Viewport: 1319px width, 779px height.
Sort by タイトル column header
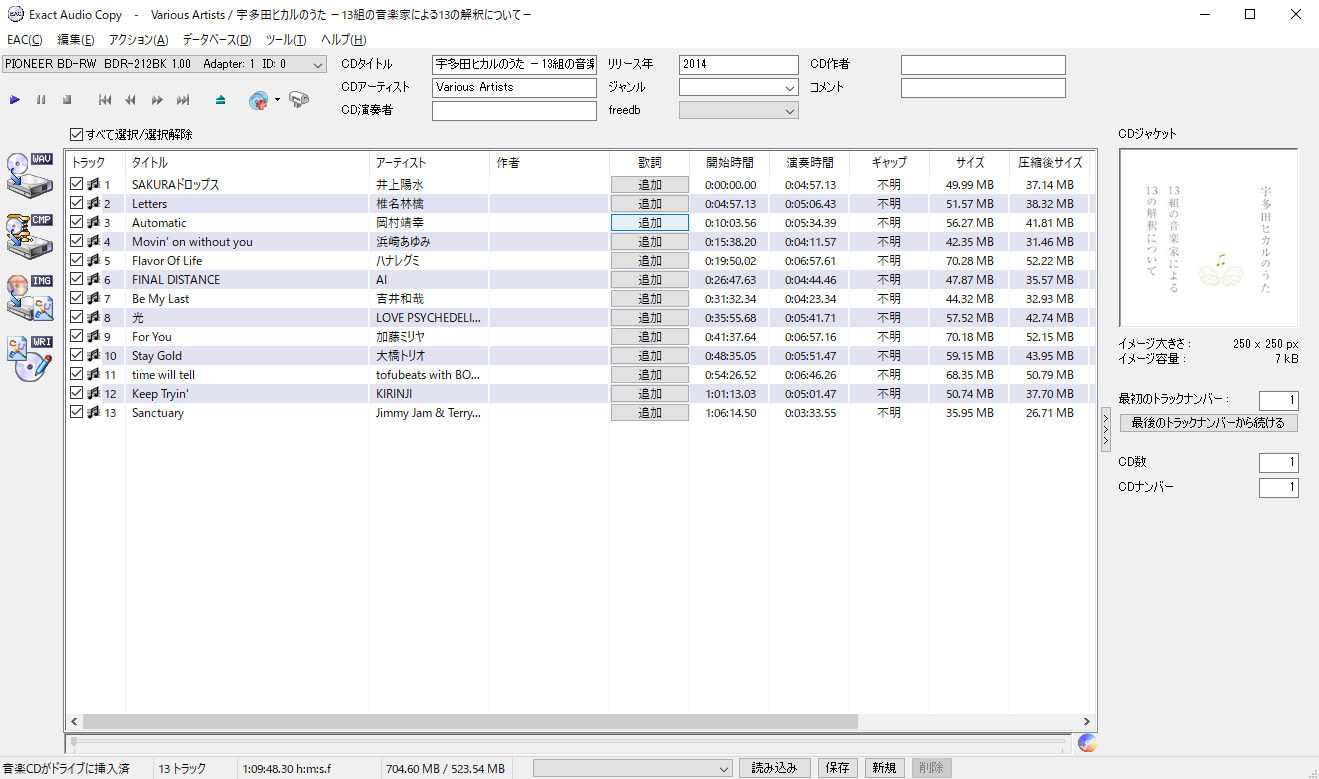click(247, 162)
